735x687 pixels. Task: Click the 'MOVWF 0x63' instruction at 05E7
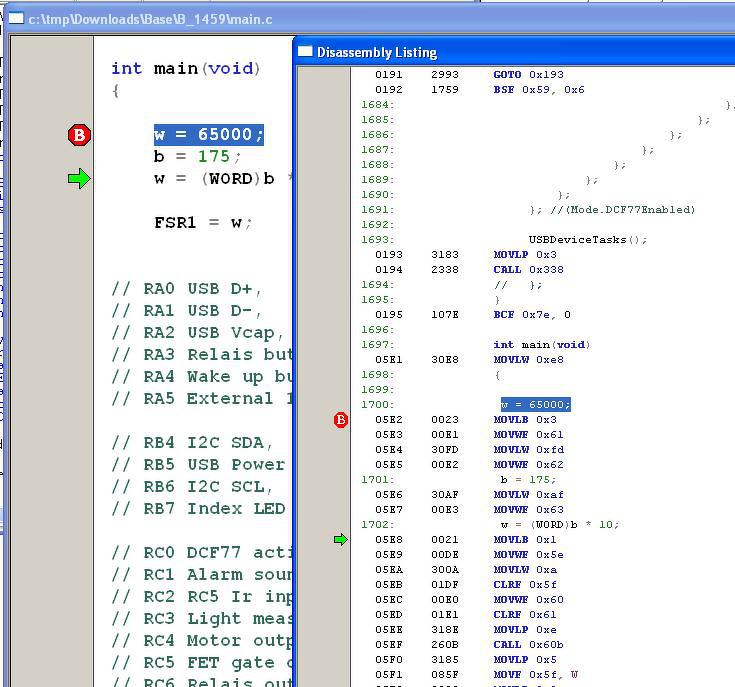point(528,509)
